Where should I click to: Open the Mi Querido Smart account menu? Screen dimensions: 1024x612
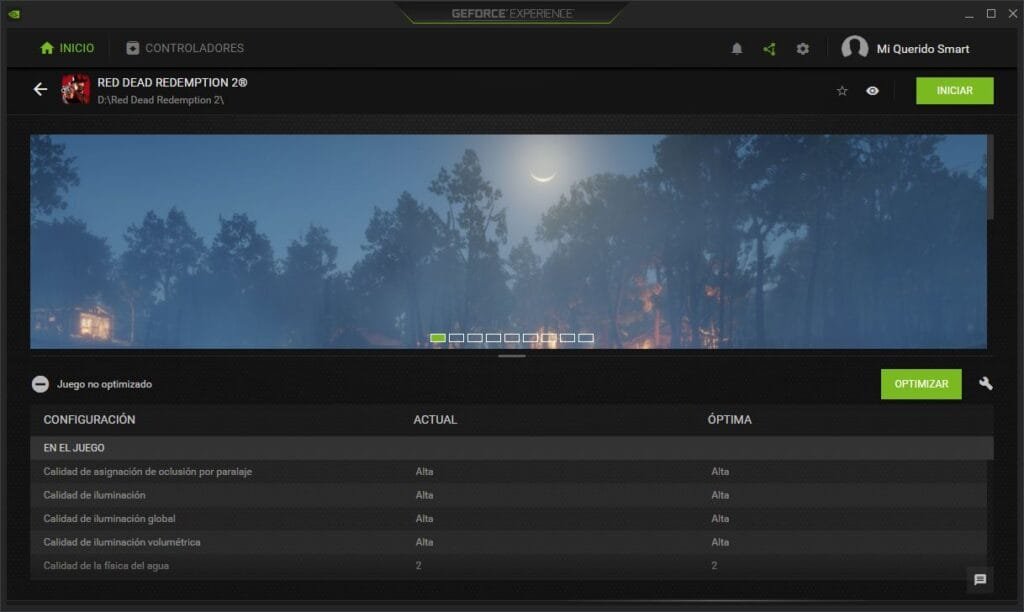tap(906, 48)
